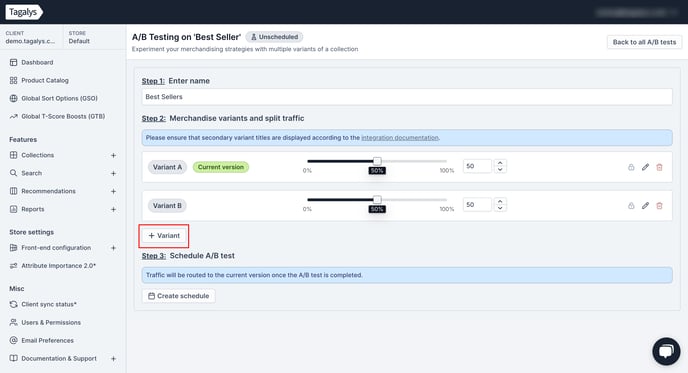This screenshot has height=373, width=688.
Task: Increase the Variant A percentage with the up arrow
Action: pos(500,163)
